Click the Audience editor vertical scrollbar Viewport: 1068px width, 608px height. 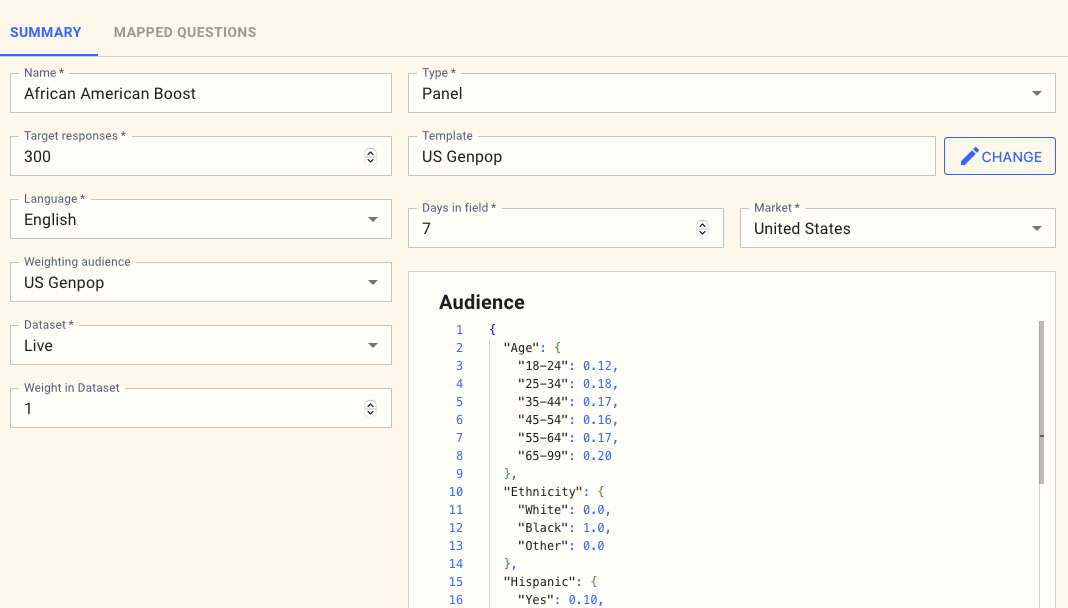point(1040,400)
